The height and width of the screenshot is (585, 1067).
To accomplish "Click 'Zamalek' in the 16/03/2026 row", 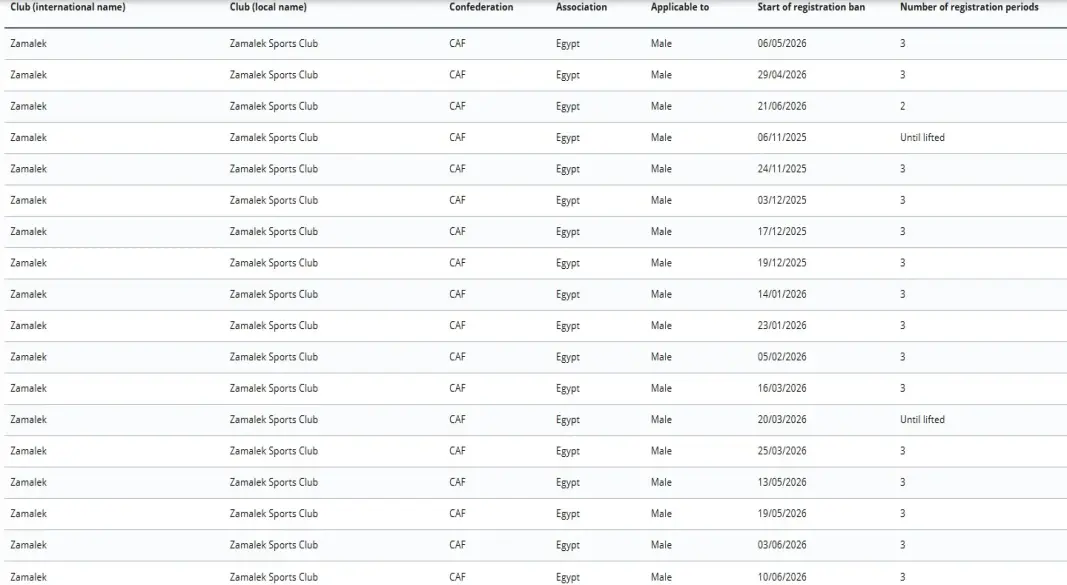I will click(29, 388).
